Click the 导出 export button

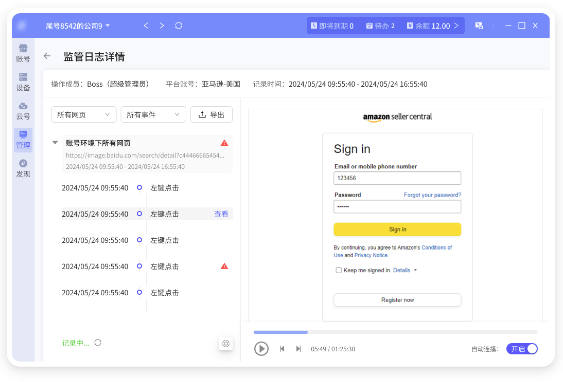(211, 115)
